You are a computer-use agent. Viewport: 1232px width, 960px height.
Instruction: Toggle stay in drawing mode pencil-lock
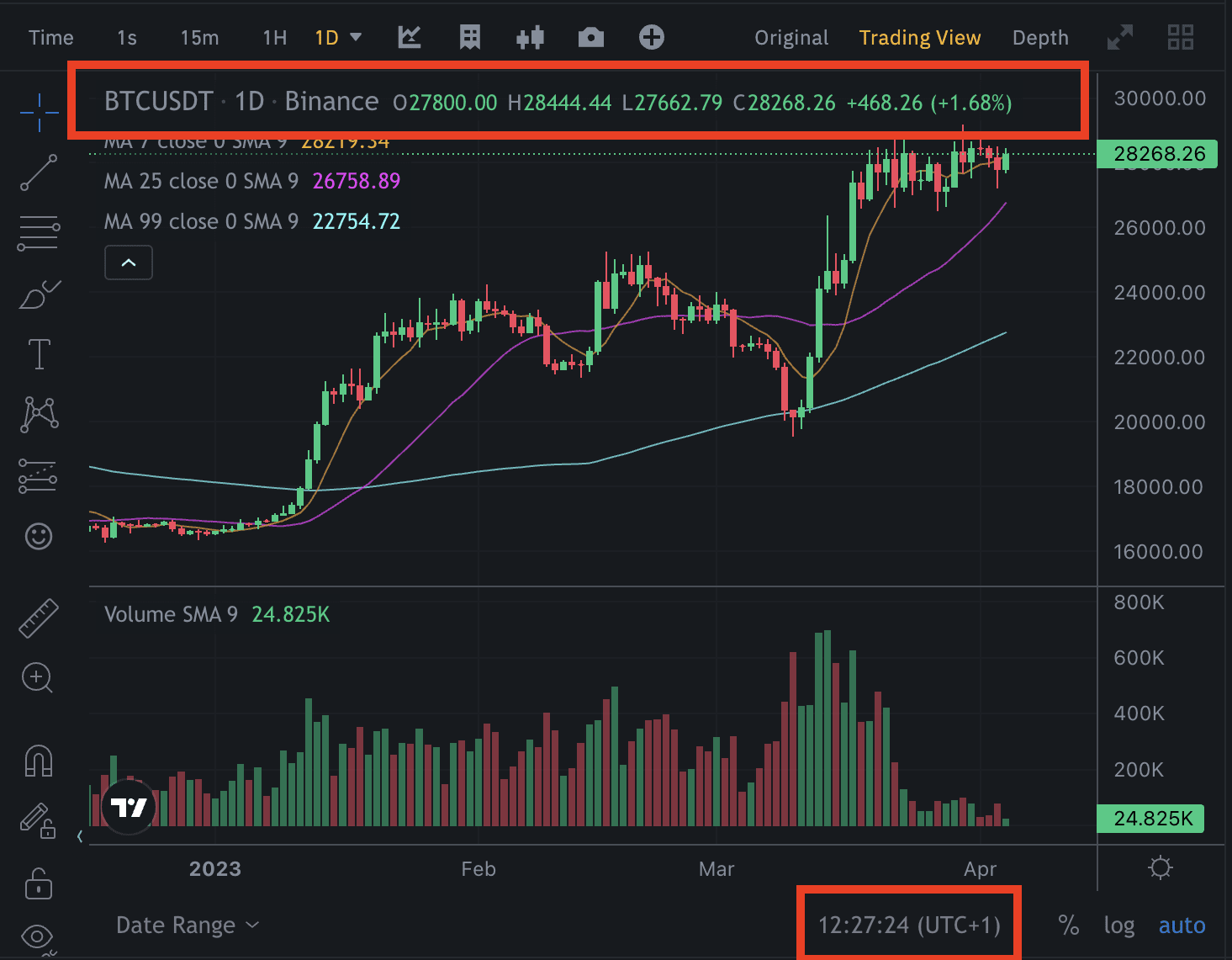(x=39, y=821)
